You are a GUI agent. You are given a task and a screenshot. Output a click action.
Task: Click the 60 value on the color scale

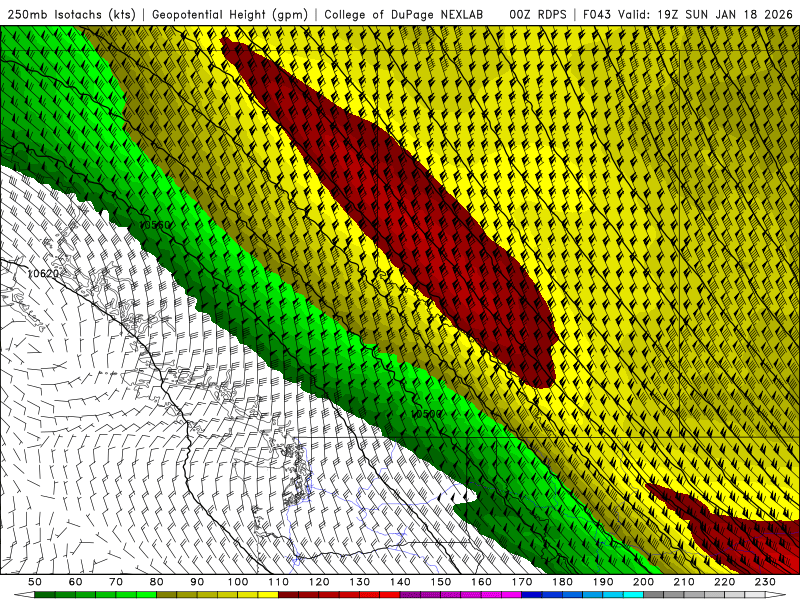(75, 582)
